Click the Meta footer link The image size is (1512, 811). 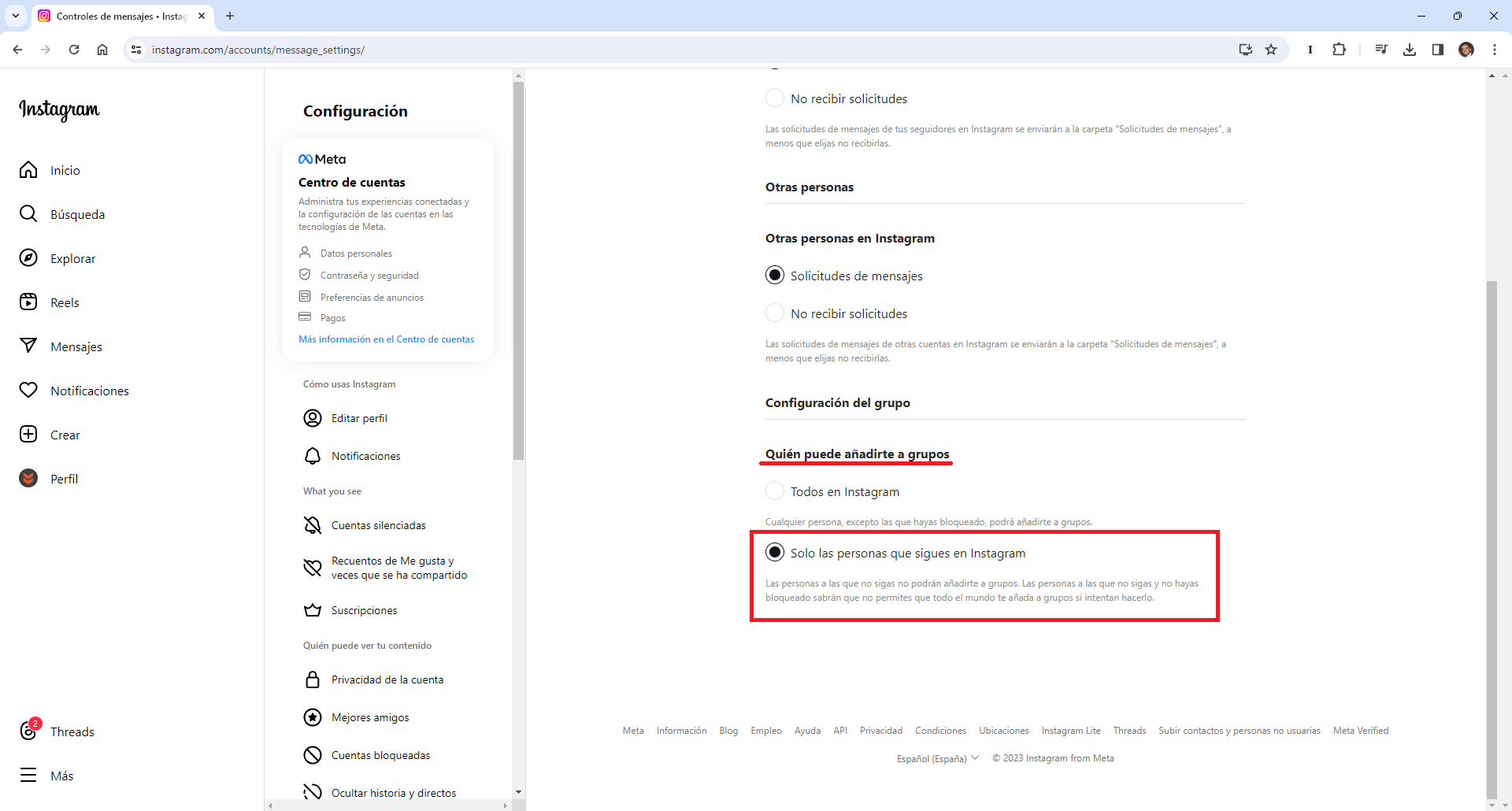(633, 731)
